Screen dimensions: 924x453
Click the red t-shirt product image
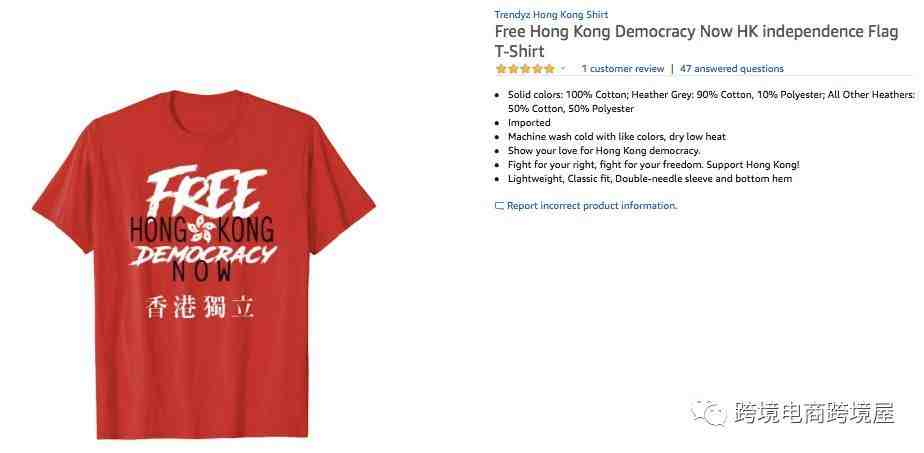click(x=204, y=263)
